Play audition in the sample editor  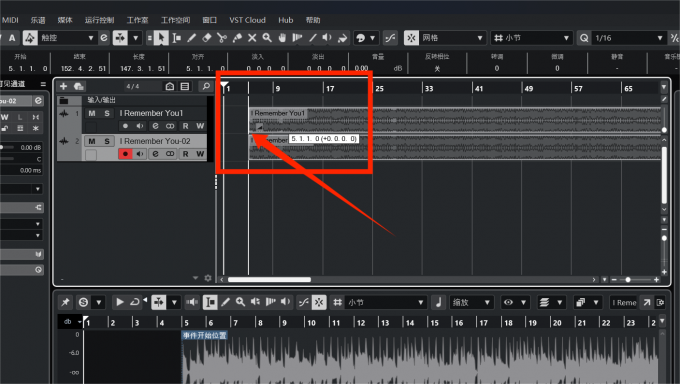point(120,302)
